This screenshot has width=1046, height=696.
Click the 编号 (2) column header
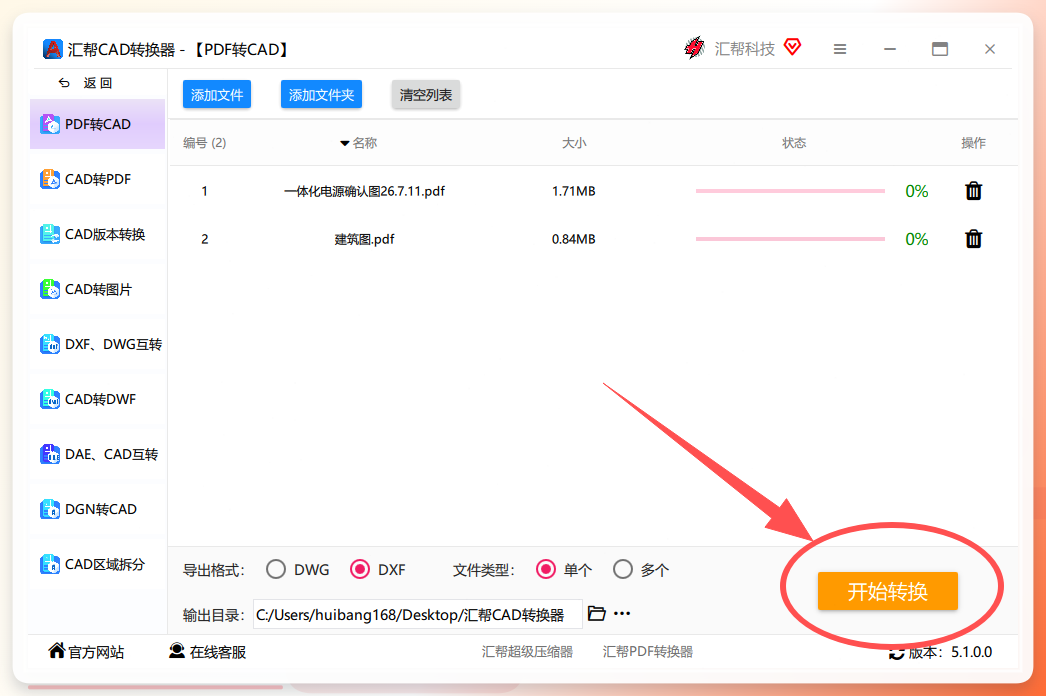pos(205,143)
